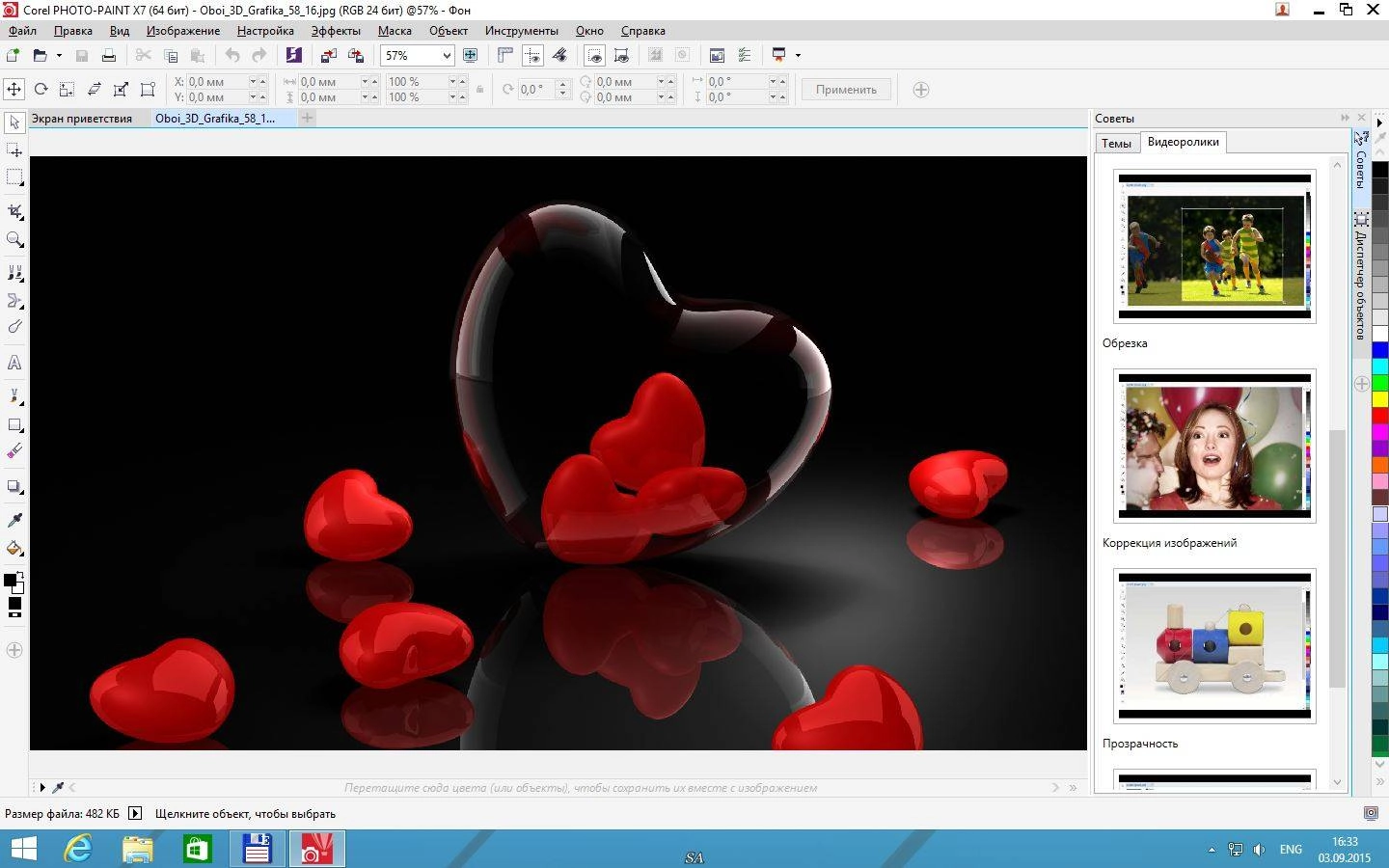Open the Обрезка video thumbnail
1389x868 pixels.
[1214, 247]
